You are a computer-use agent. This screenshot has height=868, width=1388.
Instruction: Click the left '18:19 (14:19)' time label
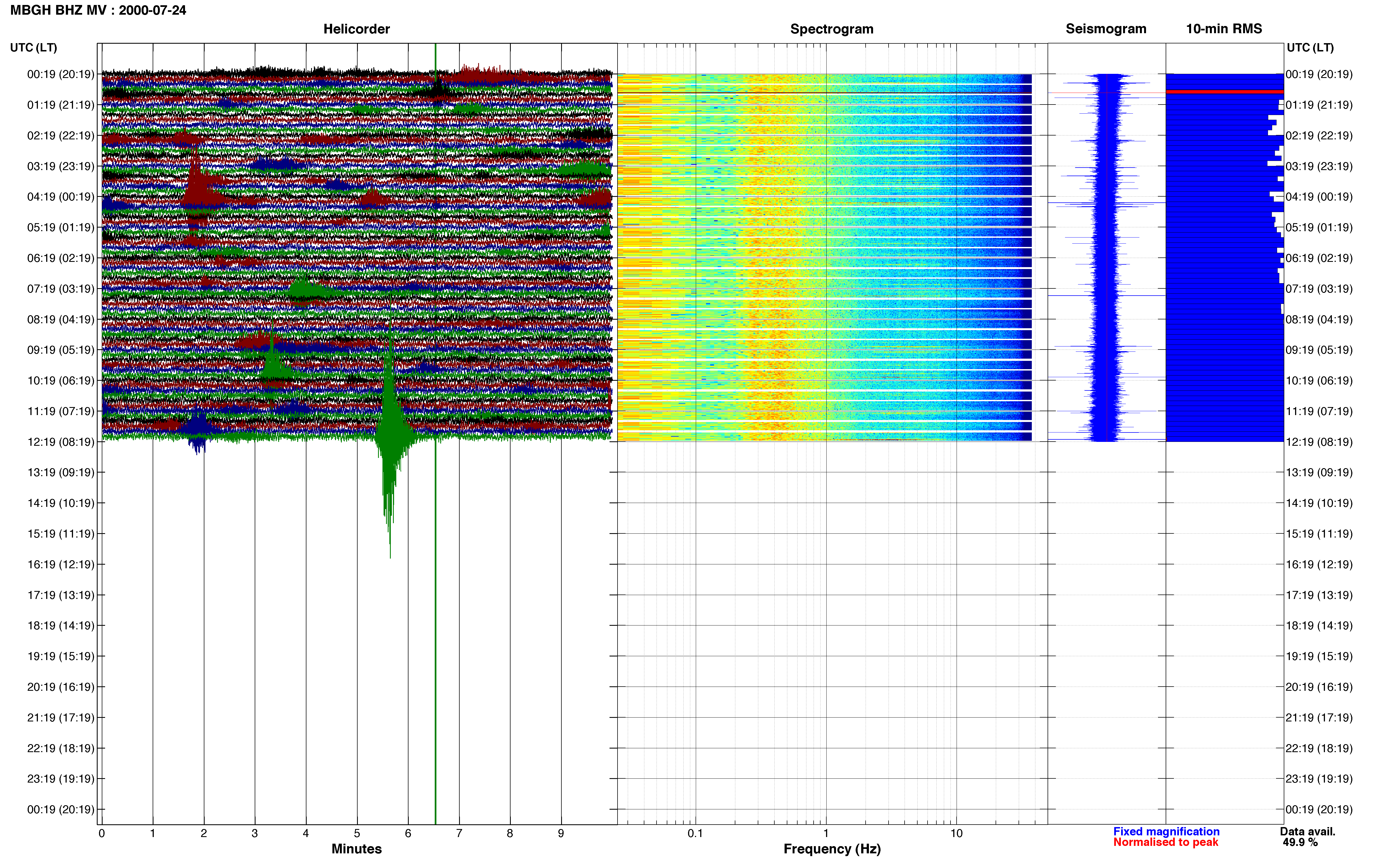(60, 625)
